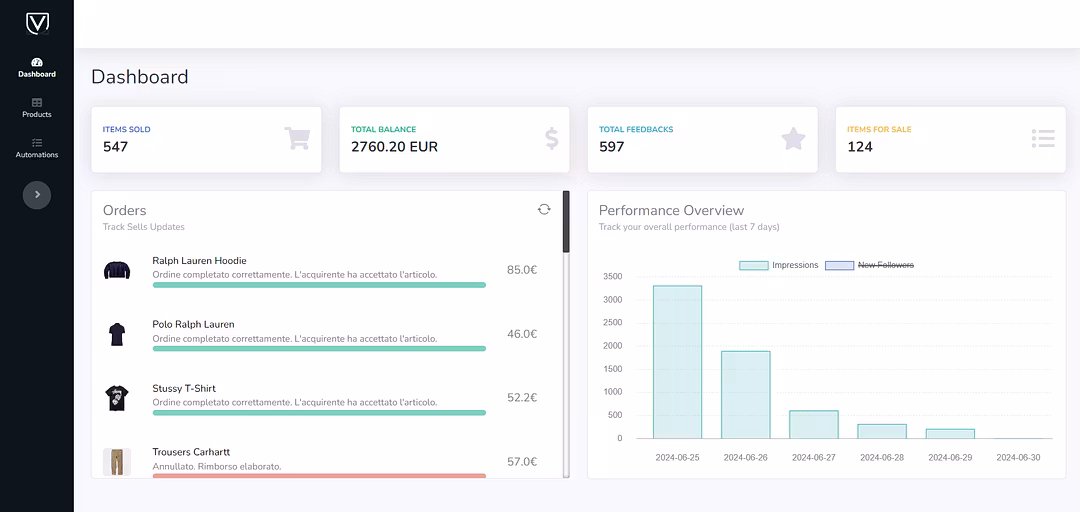This screenshot has height=512, width=1080.
Task: Click the dollar icon in Total Balance
Action: pyautogui.click(x=551, y=138)
